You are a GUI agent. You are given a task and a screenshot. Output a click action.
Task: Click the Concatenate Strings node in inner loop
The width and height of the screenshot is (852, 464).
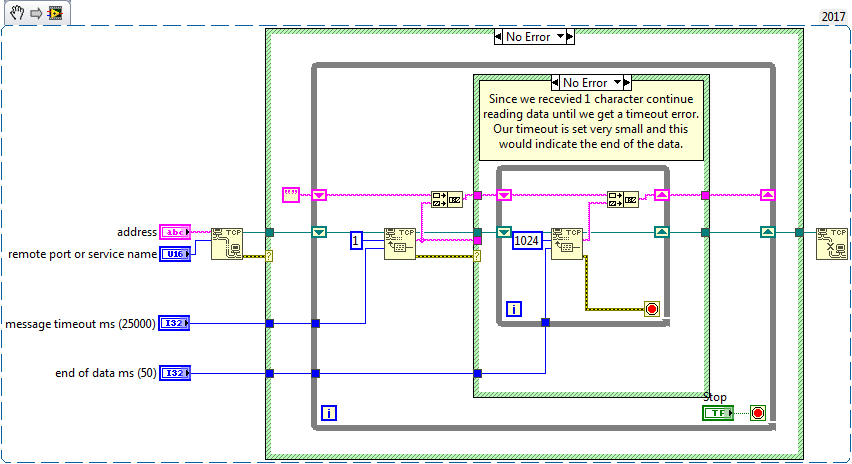(x=623, y=198)
